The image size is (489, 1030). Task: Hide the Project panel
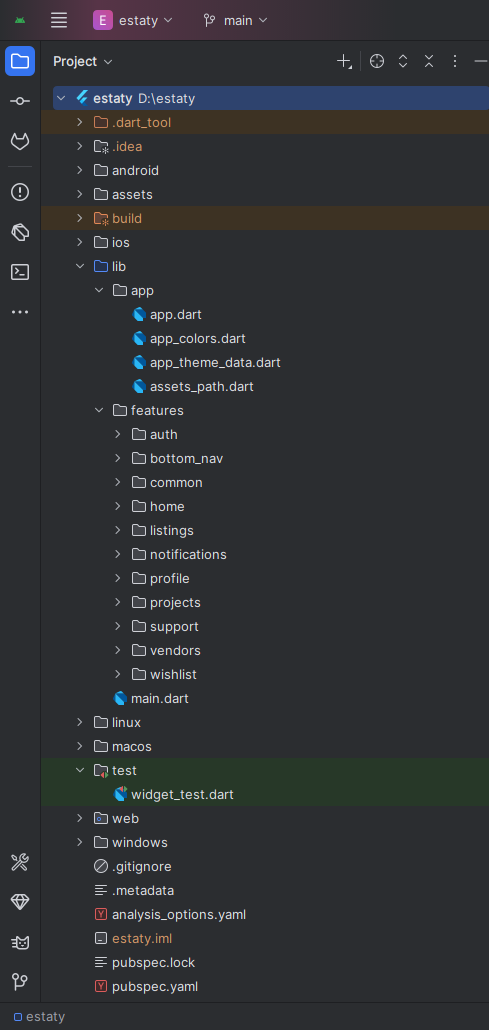pyautogui.click(x=480, y=61)
